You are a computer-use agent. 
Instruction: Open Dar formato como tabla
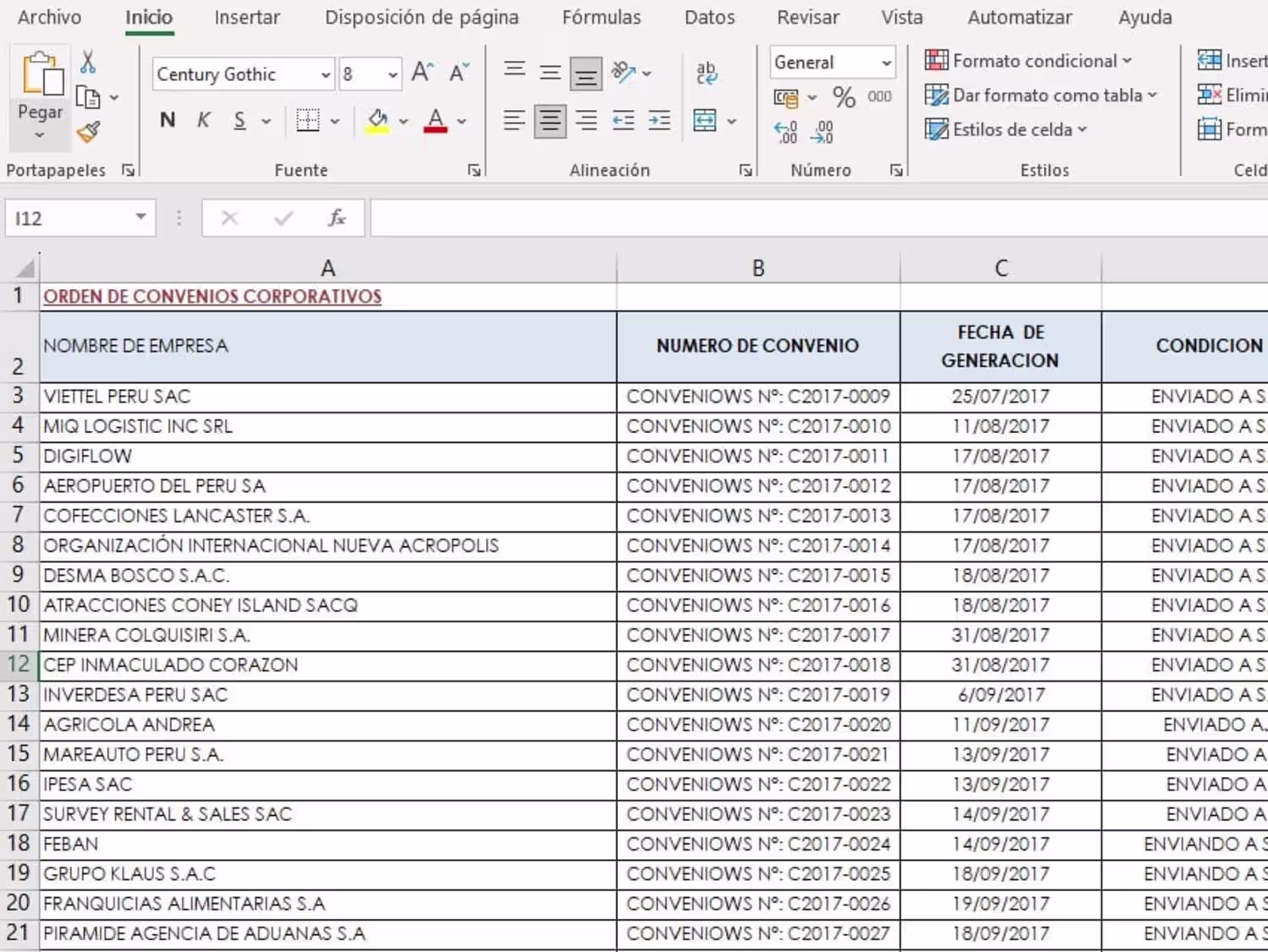(1041, 96)
